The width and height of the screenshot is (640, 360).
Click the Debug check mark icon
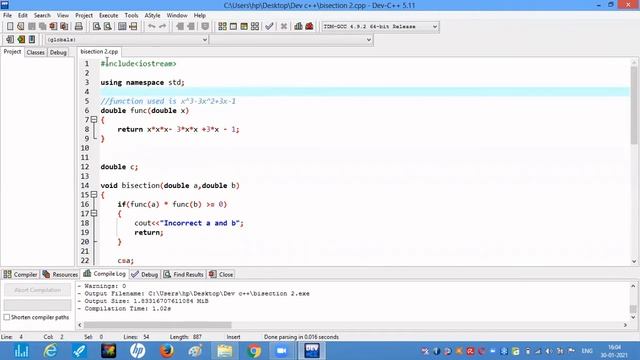[x=269, y=27]
